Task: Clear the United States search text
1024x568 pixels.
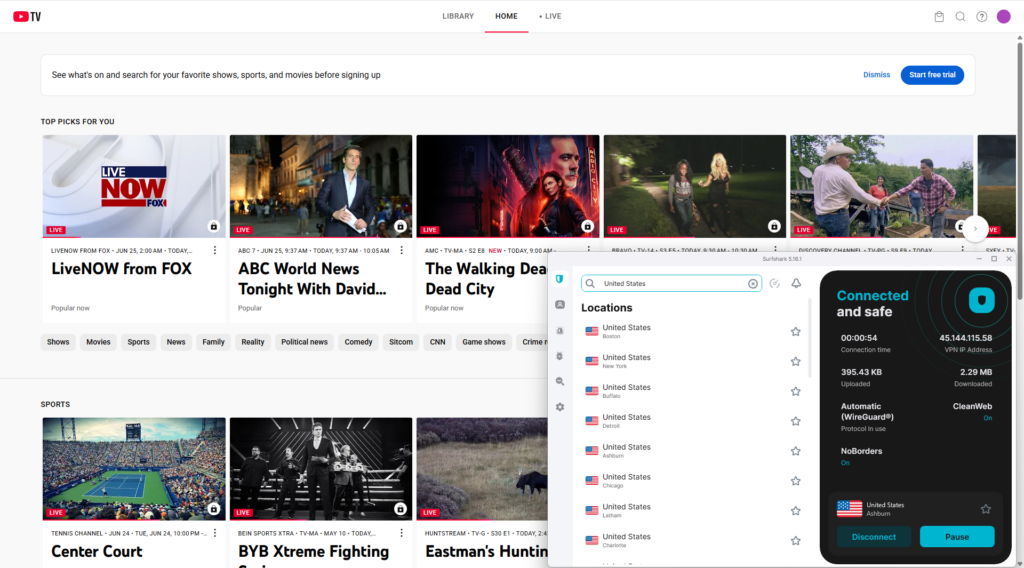Action: (753, 283)
